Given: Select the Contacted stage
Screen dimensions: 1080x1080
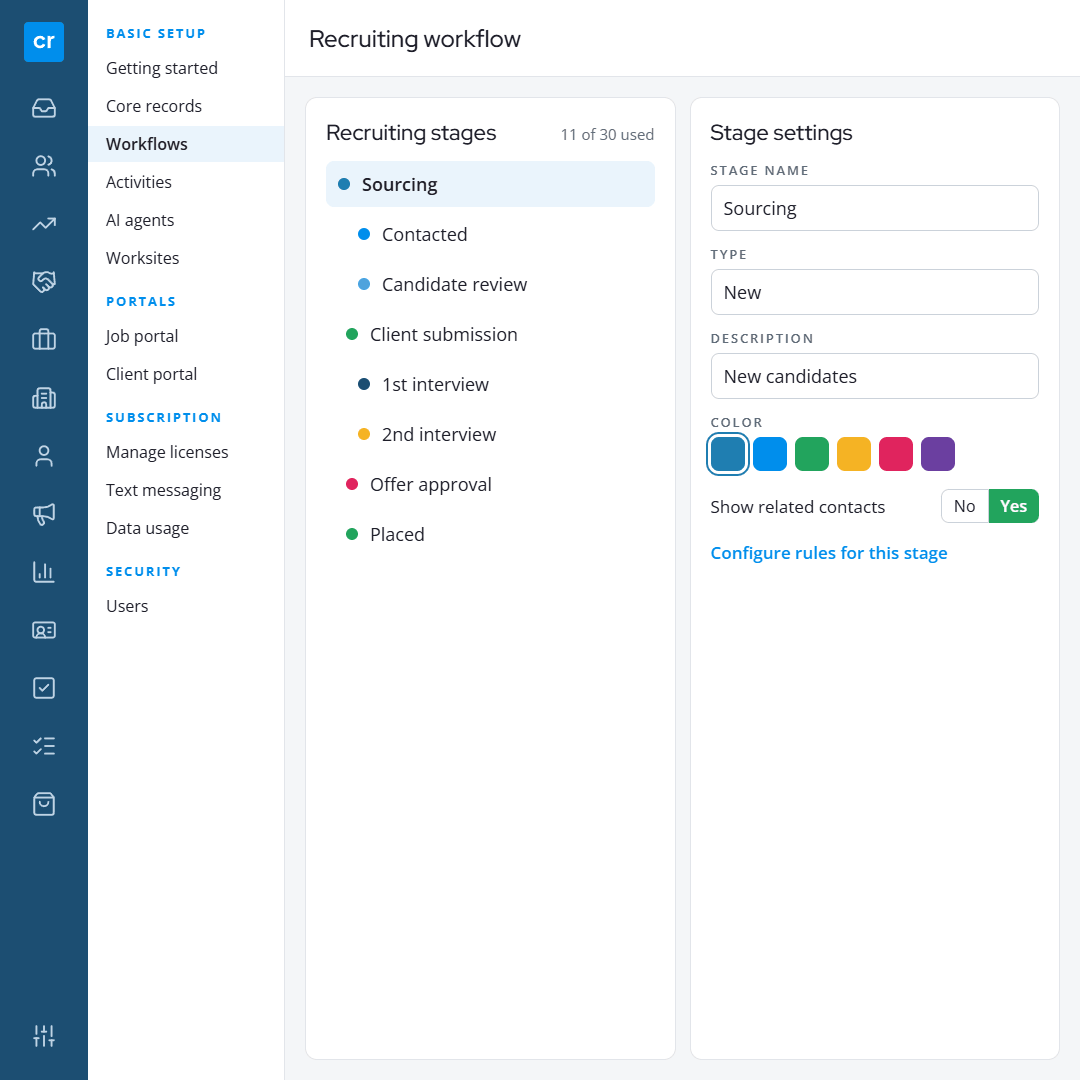Looking at the screenshot, I should (x=490, y=234).
